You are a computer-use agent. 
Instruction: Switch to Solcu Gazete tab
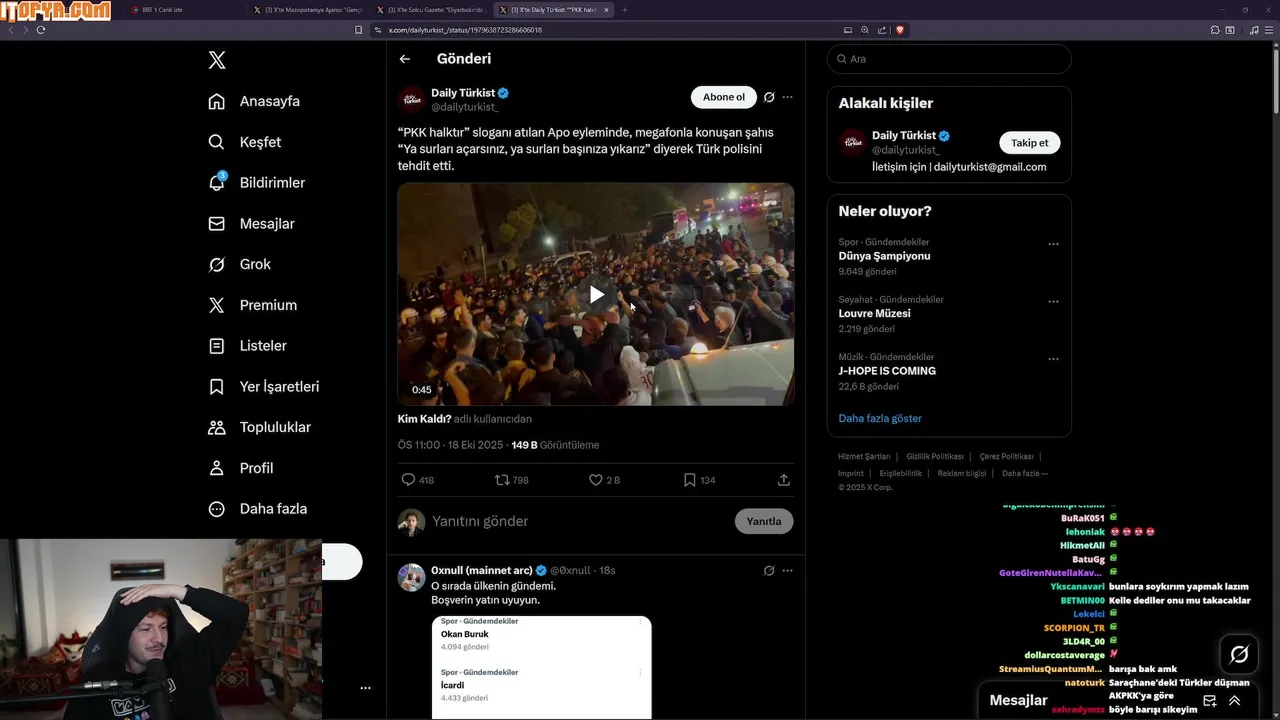pyautogui.click(x=430, y=10)
